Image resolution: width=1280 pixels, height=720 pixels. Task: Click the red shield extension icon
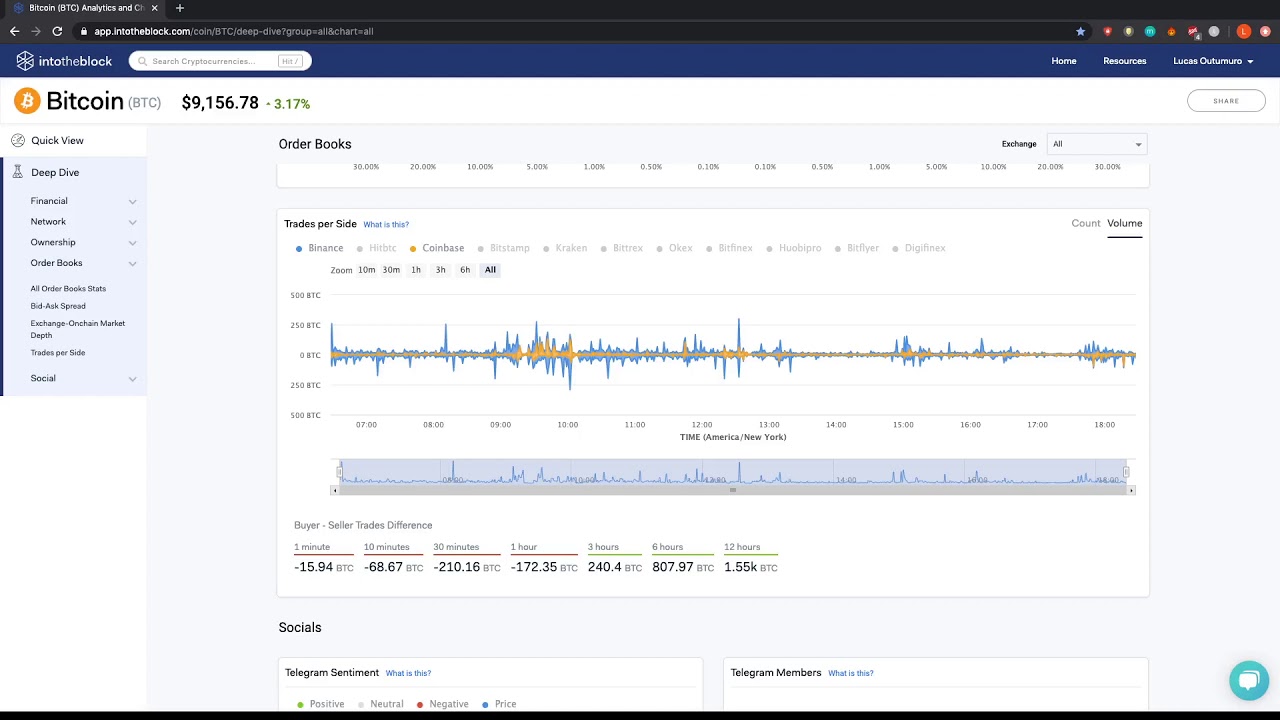[1108, 31]
